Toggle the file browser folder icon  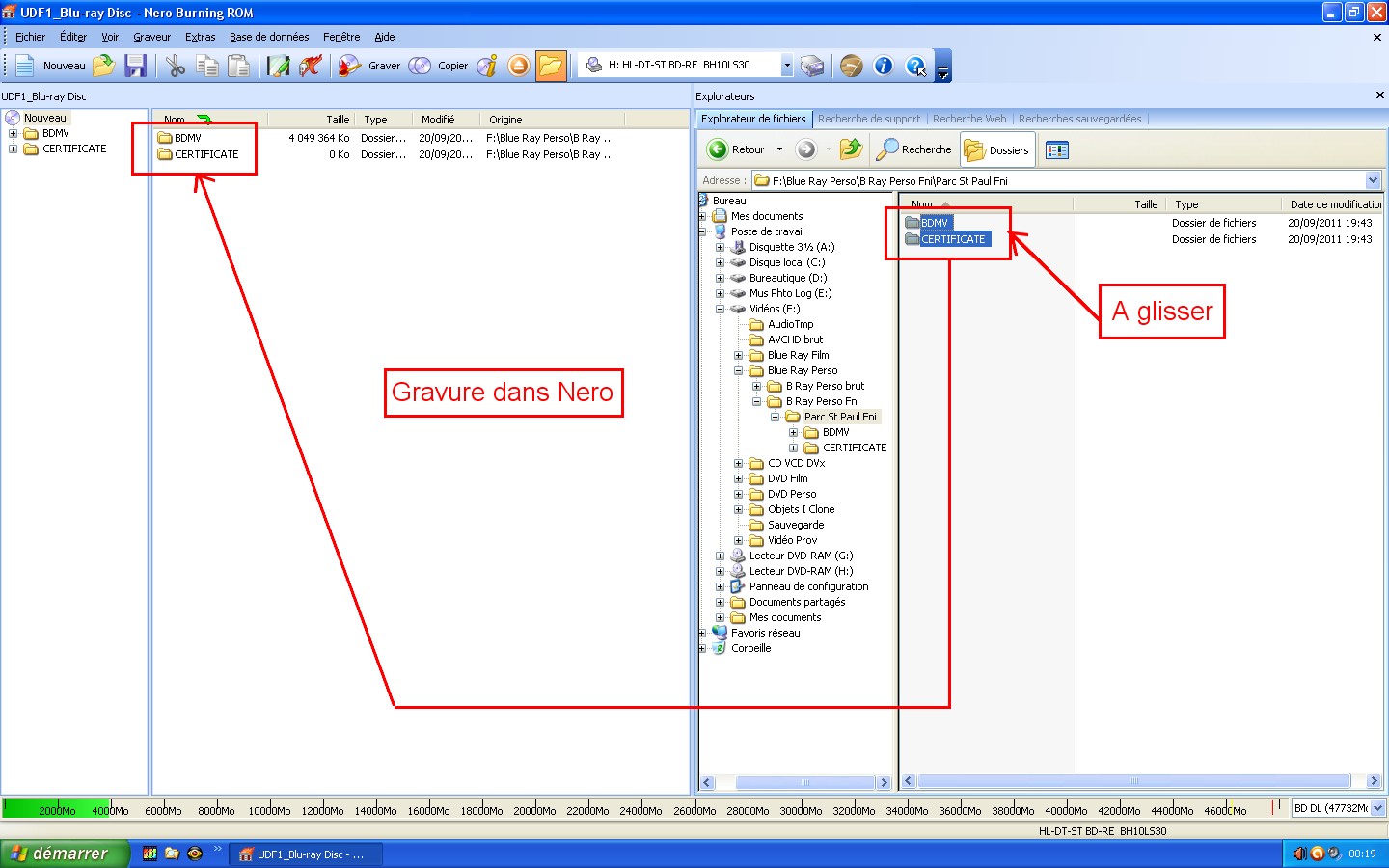[551, 66]
